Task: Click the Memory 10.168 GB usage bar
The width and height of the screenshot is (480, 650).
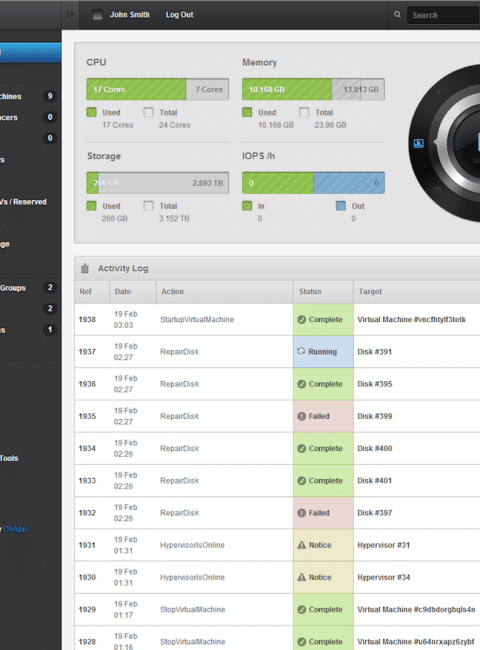Action: [x=313, y=89]
